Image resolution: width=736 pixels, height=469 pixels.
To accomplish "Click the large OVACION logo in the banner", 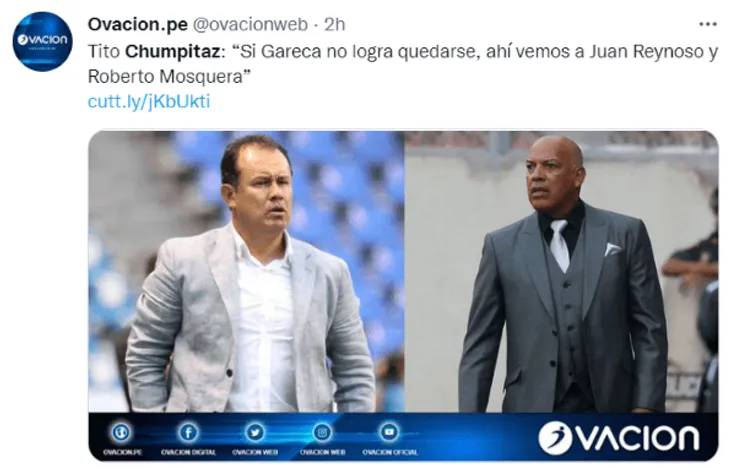I will pyautogui.click(x=619, y=438).
